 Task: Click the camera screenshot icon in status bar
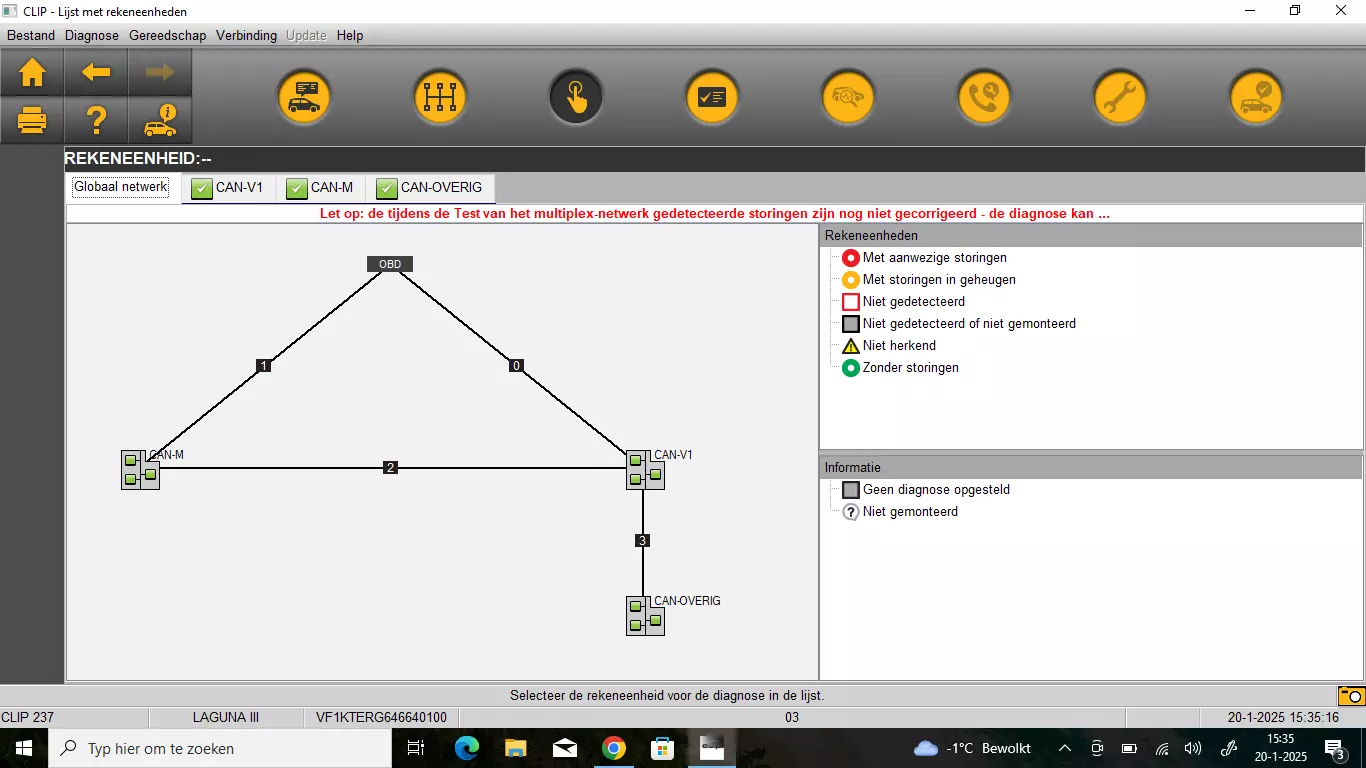pos(1350,695)
